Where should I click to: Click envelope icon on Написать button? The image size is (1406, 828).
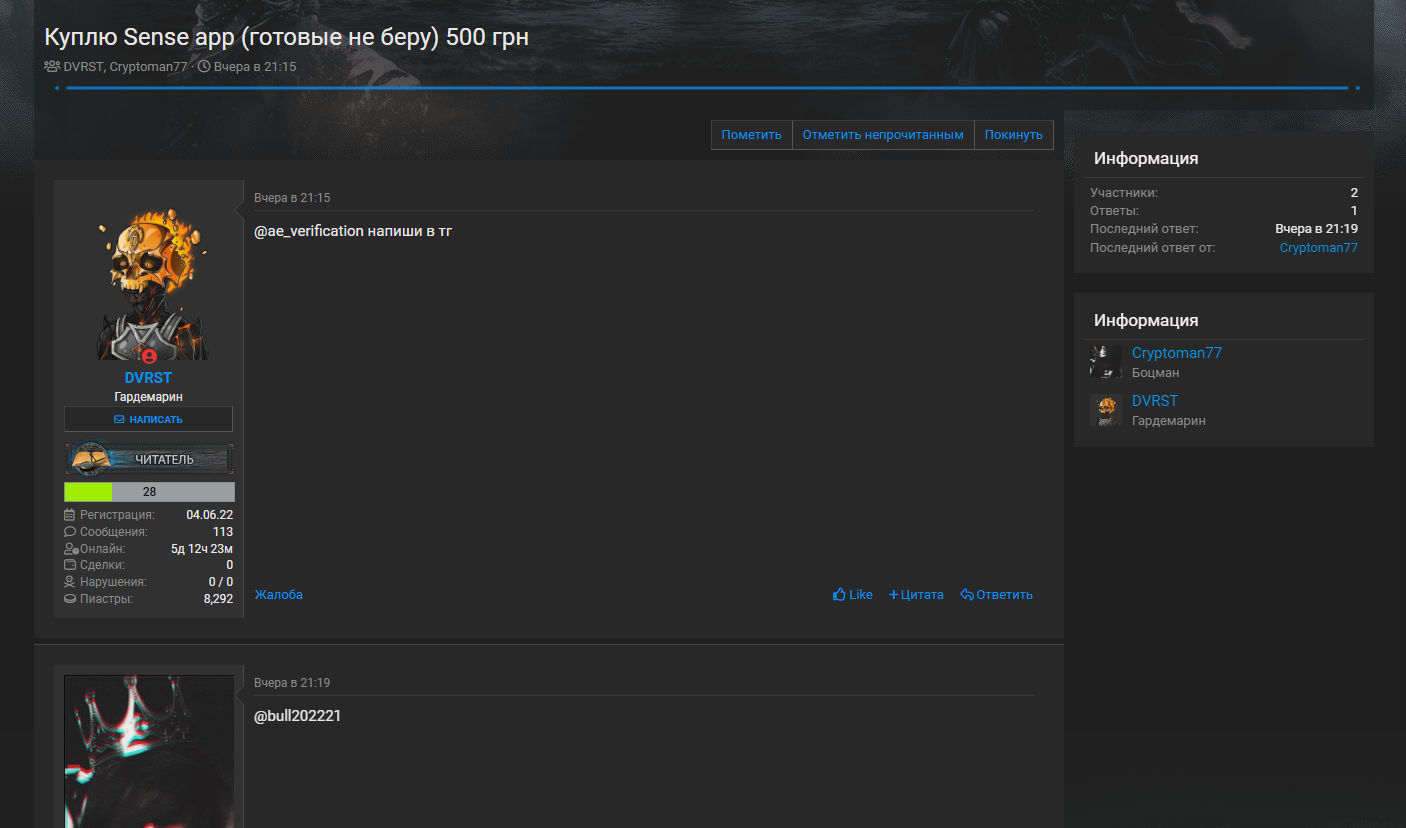(119, 419)
